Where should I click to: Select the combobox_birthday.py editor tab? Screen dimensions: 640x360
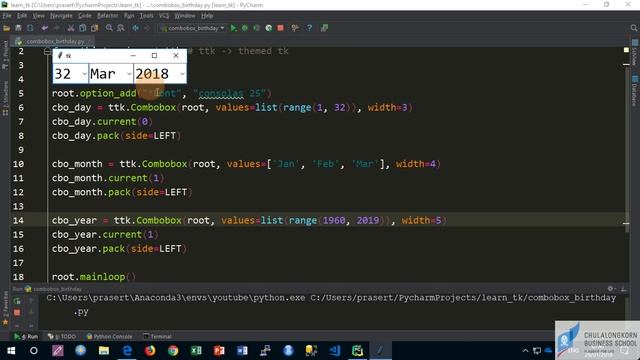pos(53,41)
